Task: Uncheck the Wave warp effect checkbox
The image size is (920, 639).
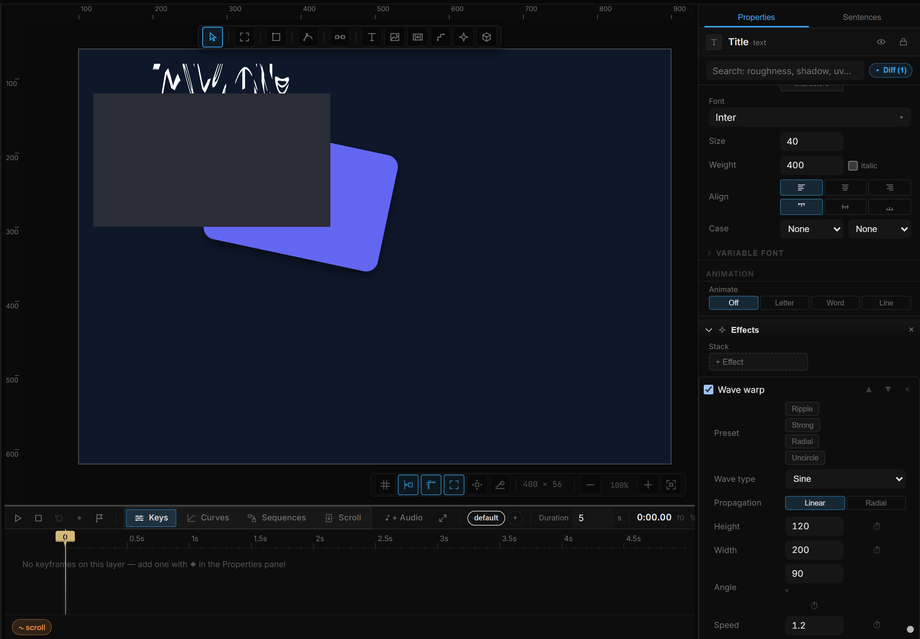Action: (x=709, y=390)
